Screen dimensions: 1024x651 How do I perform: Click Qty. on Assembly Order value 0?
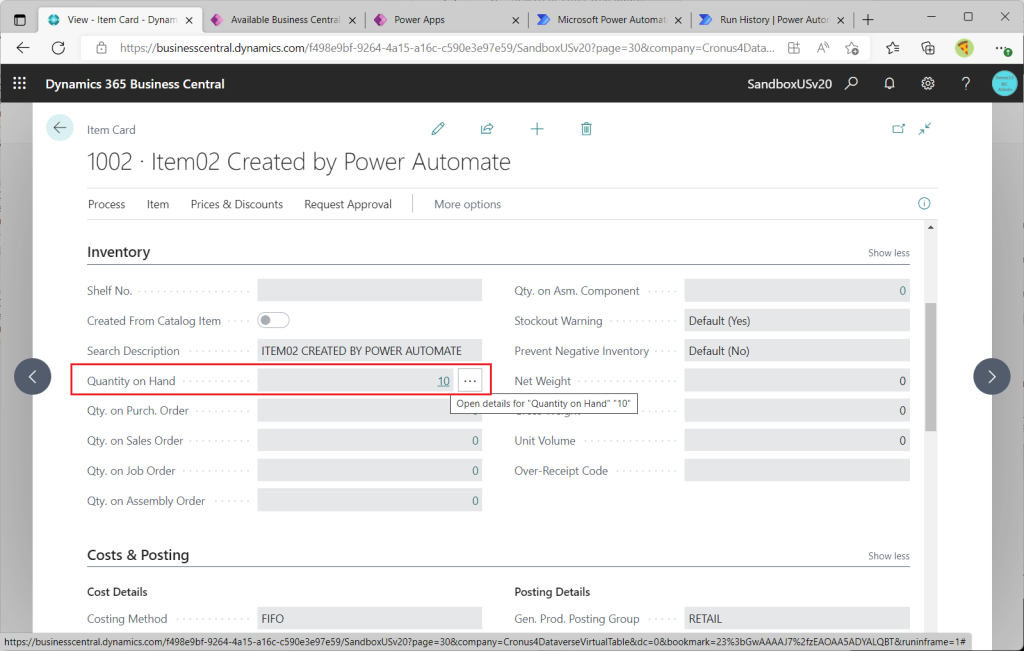(475, 501)
